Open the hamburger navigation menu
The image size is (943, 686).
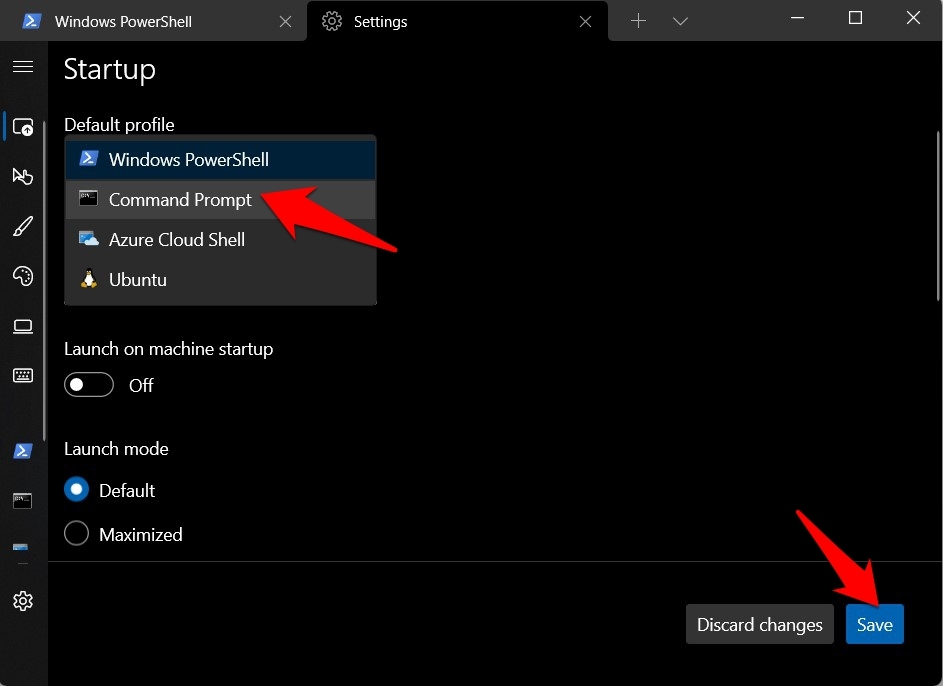[23, 66]
